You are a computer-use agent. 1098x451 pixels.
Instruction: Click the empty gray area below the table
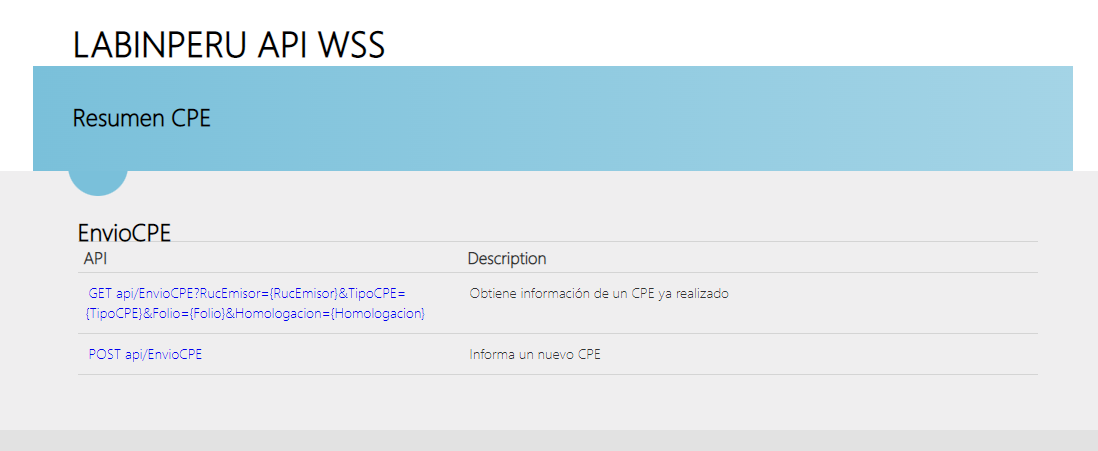pyautogui.click(x=549, y=402)
